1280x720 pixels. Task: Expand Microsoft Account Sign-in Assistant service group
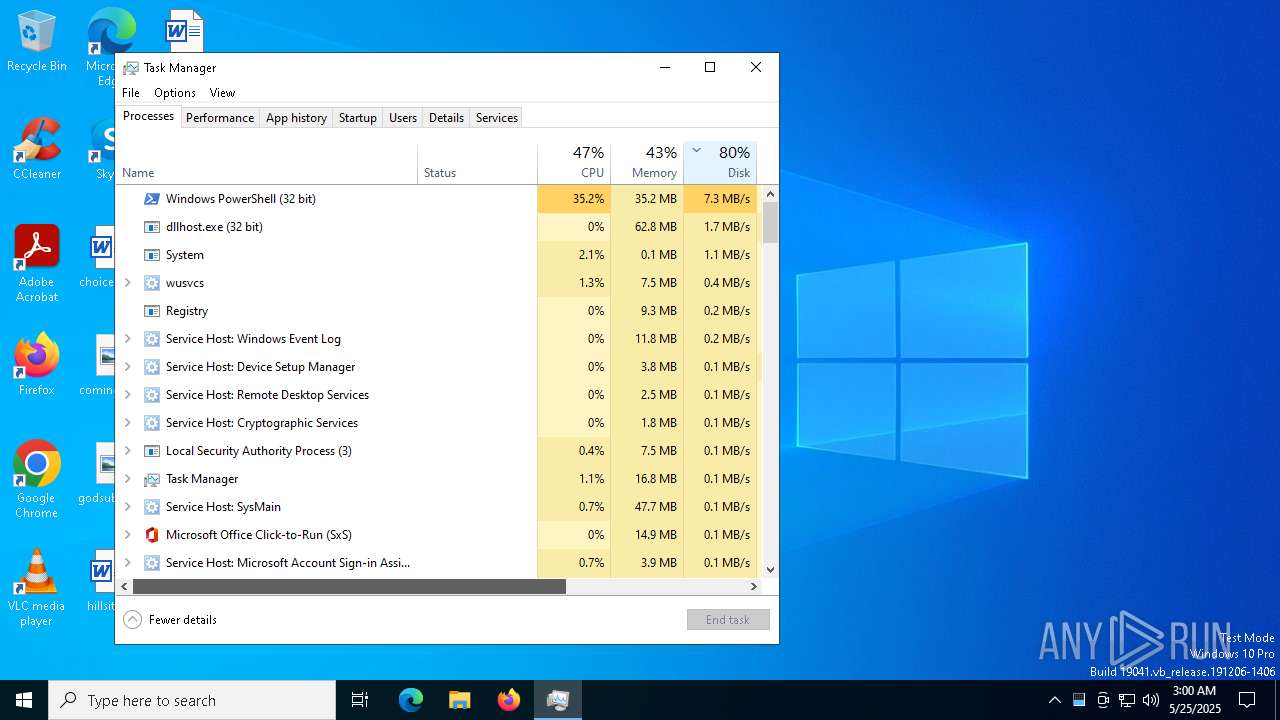(x=127, y=563)
